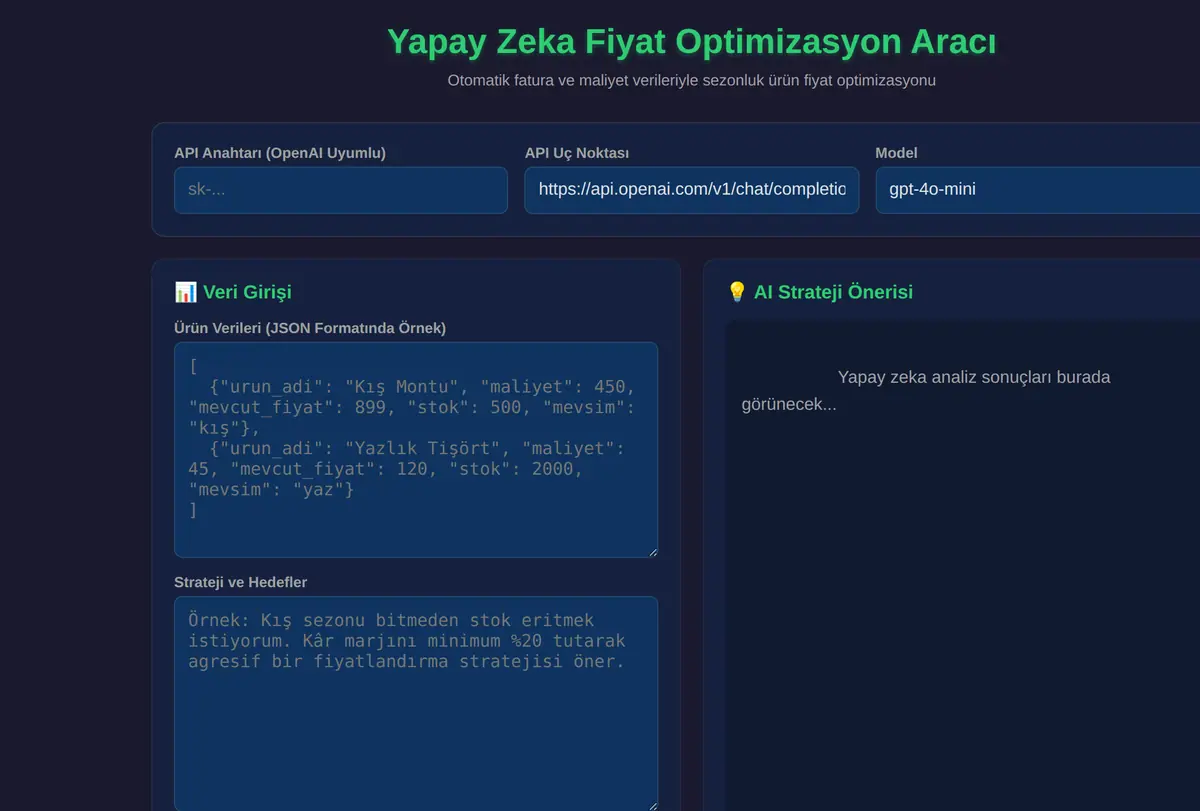Click the bar chart icon beside Veri Girişi
This screenshot has height=811, width=1200.
point(185,292)
